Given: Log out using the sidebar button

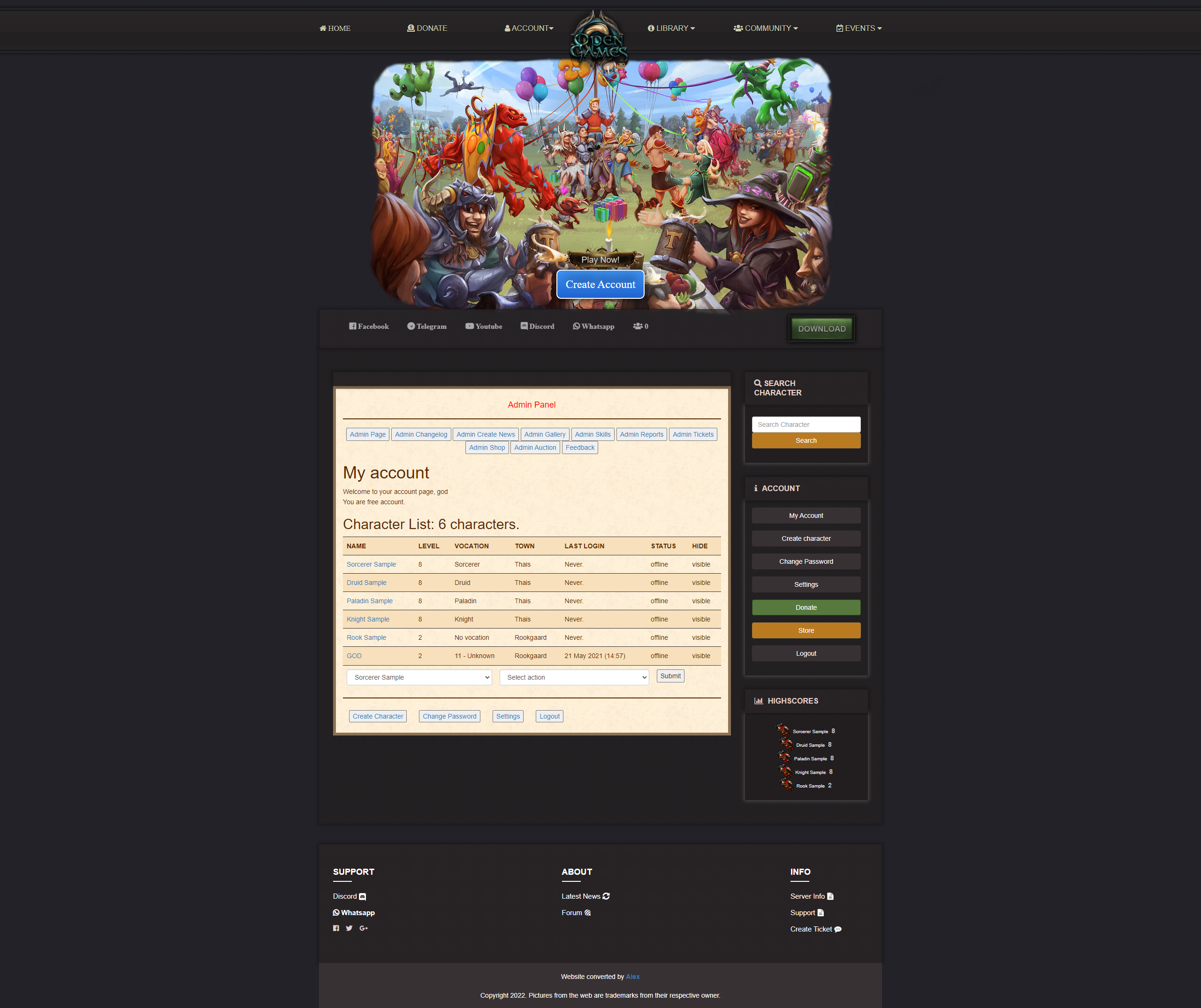Looking at the screenshot, I should point(806,653).
